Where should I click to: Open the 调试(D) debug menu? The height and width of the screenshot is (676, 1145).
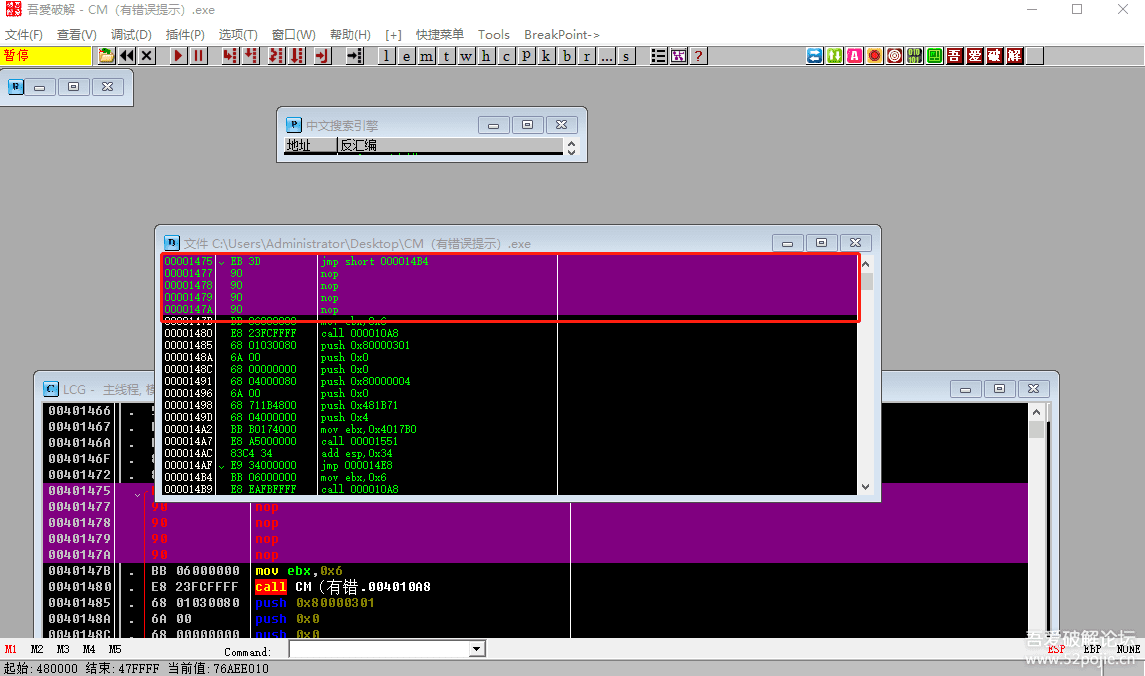[x=131, y=35]
